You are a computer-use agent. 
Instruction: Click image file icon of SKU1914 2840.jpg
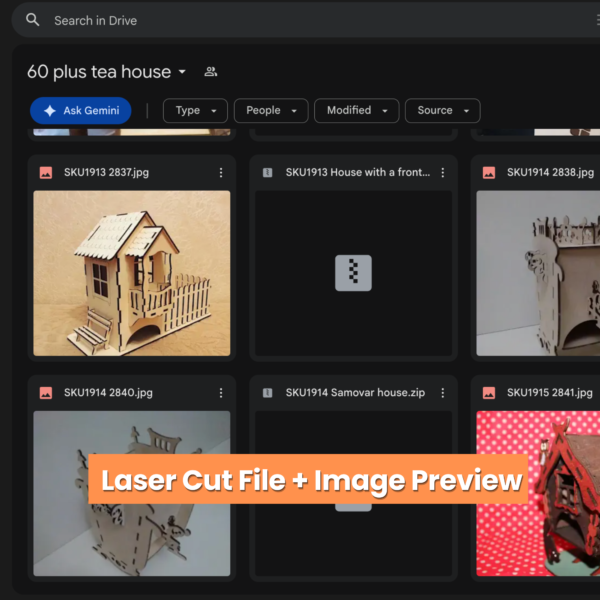click(46, 393)
